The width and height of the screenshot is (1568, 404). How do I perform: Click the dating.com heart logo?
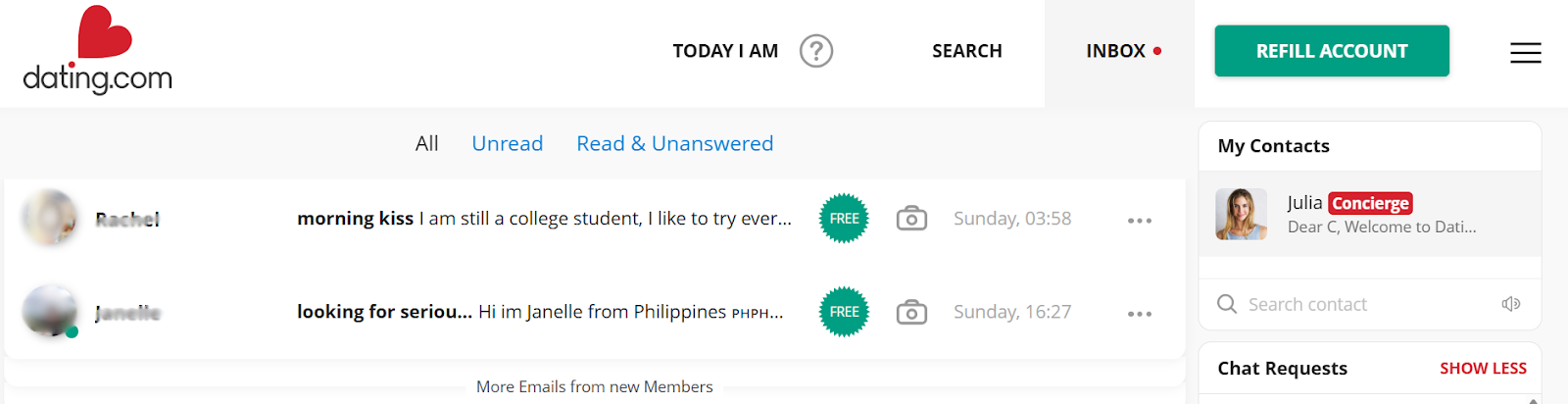(97, 50)
